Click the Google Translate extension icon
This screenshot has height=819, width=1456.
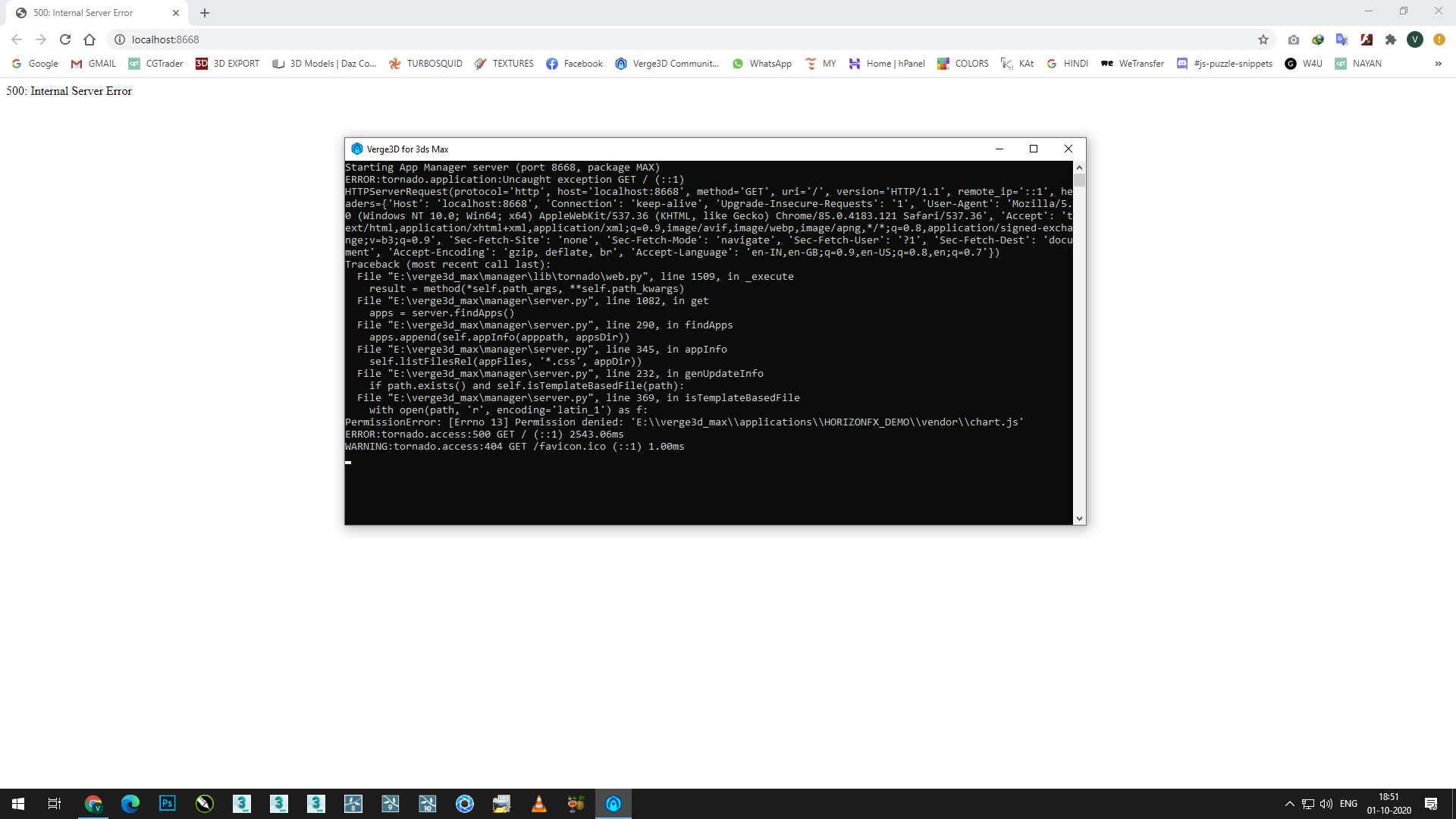click(x=1342, y=39)
